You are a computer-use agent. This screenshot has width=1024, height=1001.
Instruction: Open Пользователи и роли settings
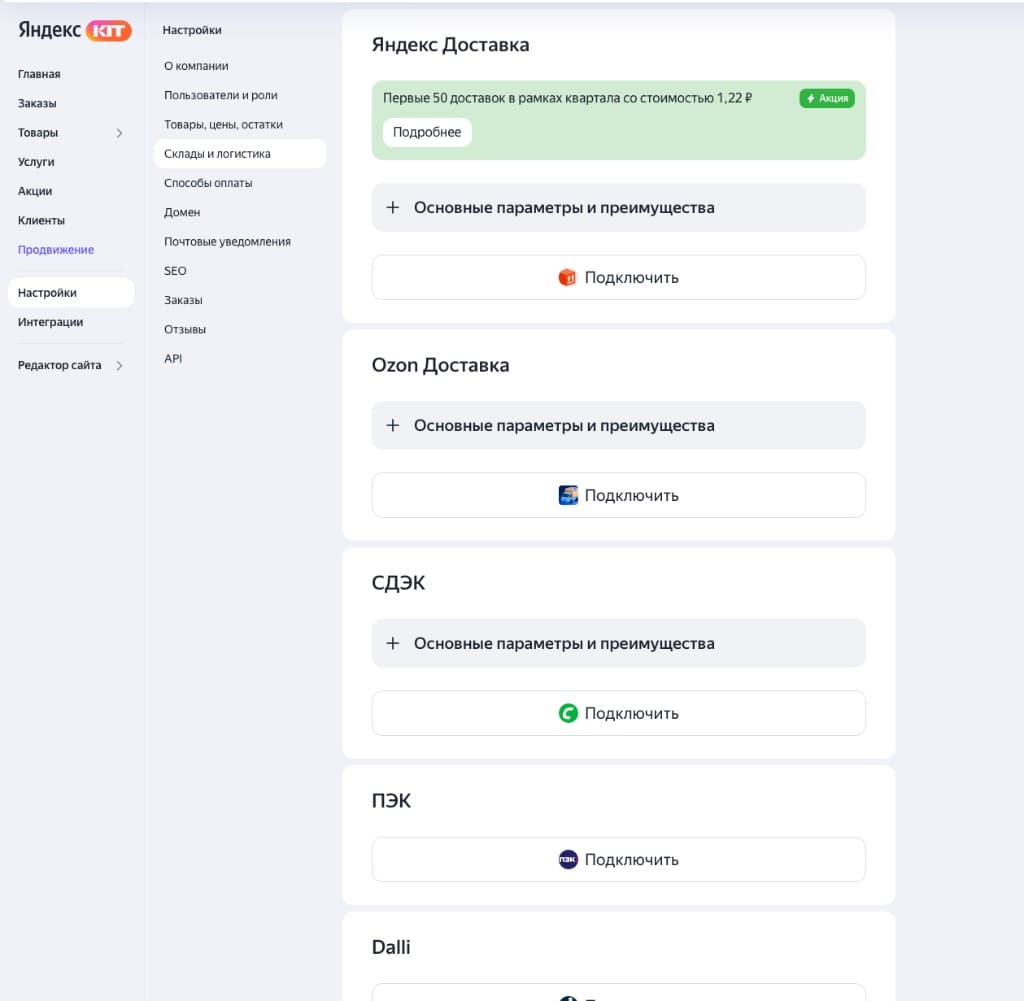click(x=221, y=95)
